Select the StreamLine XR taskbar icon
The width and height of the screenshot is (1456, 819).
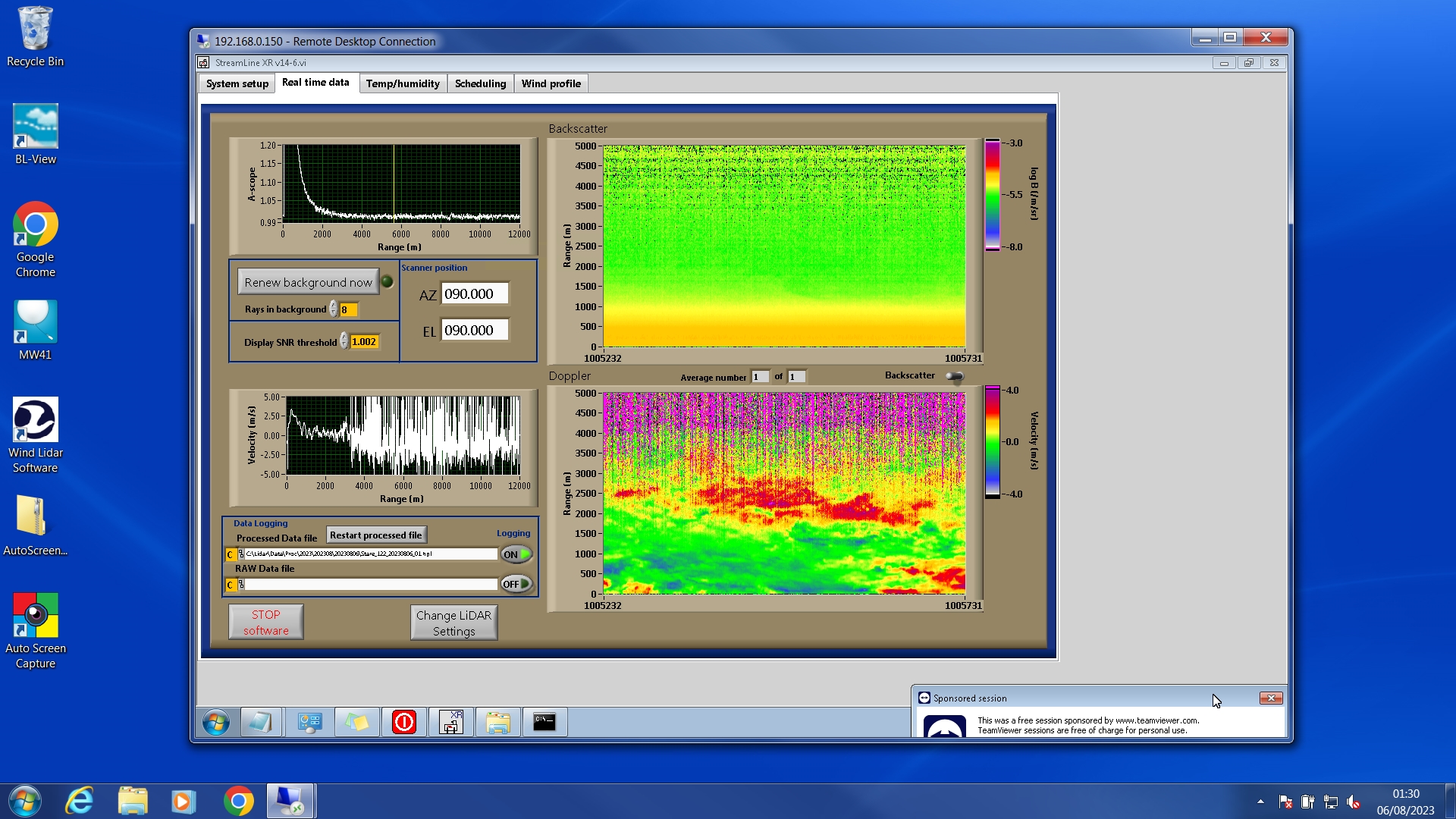pos(451,722)
